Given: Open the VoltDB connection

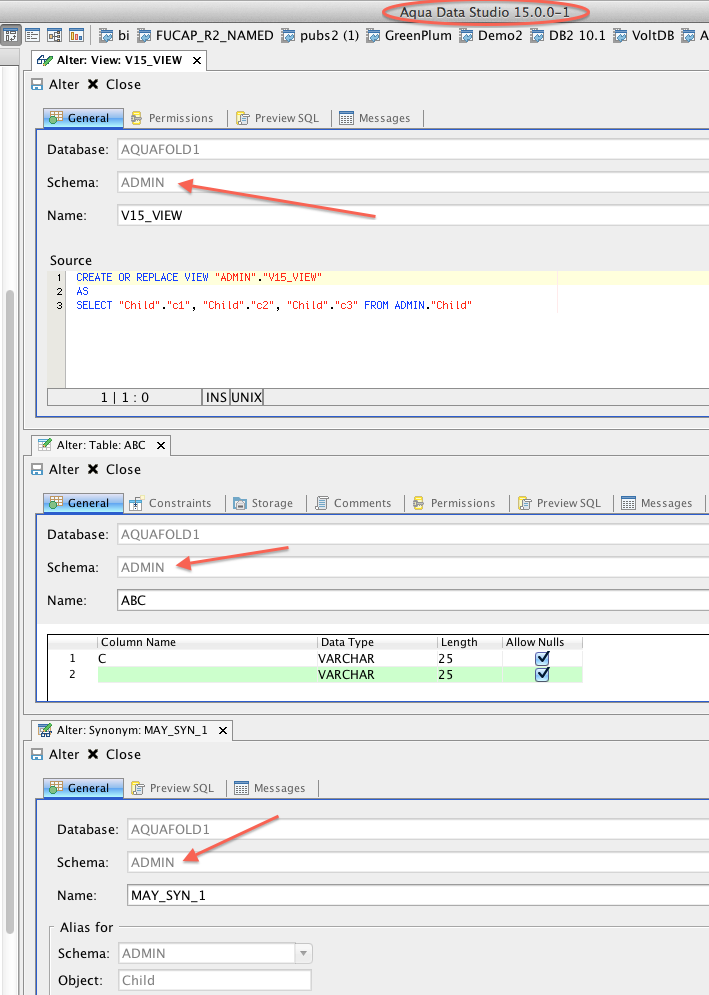Looking at the screenshot, I should [644, 36].
